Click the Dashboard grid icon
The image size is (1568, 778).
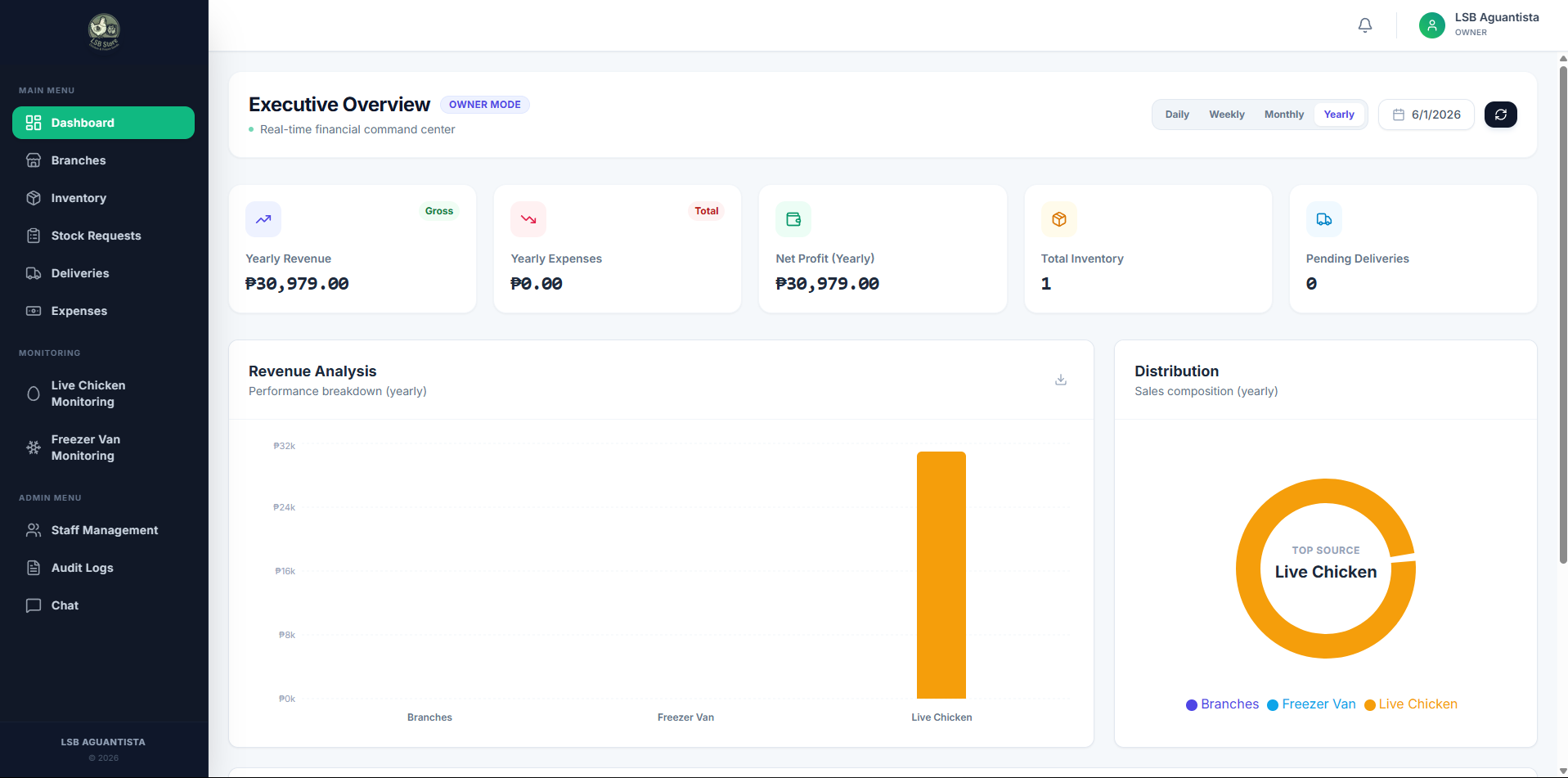[x=34, y=123]
